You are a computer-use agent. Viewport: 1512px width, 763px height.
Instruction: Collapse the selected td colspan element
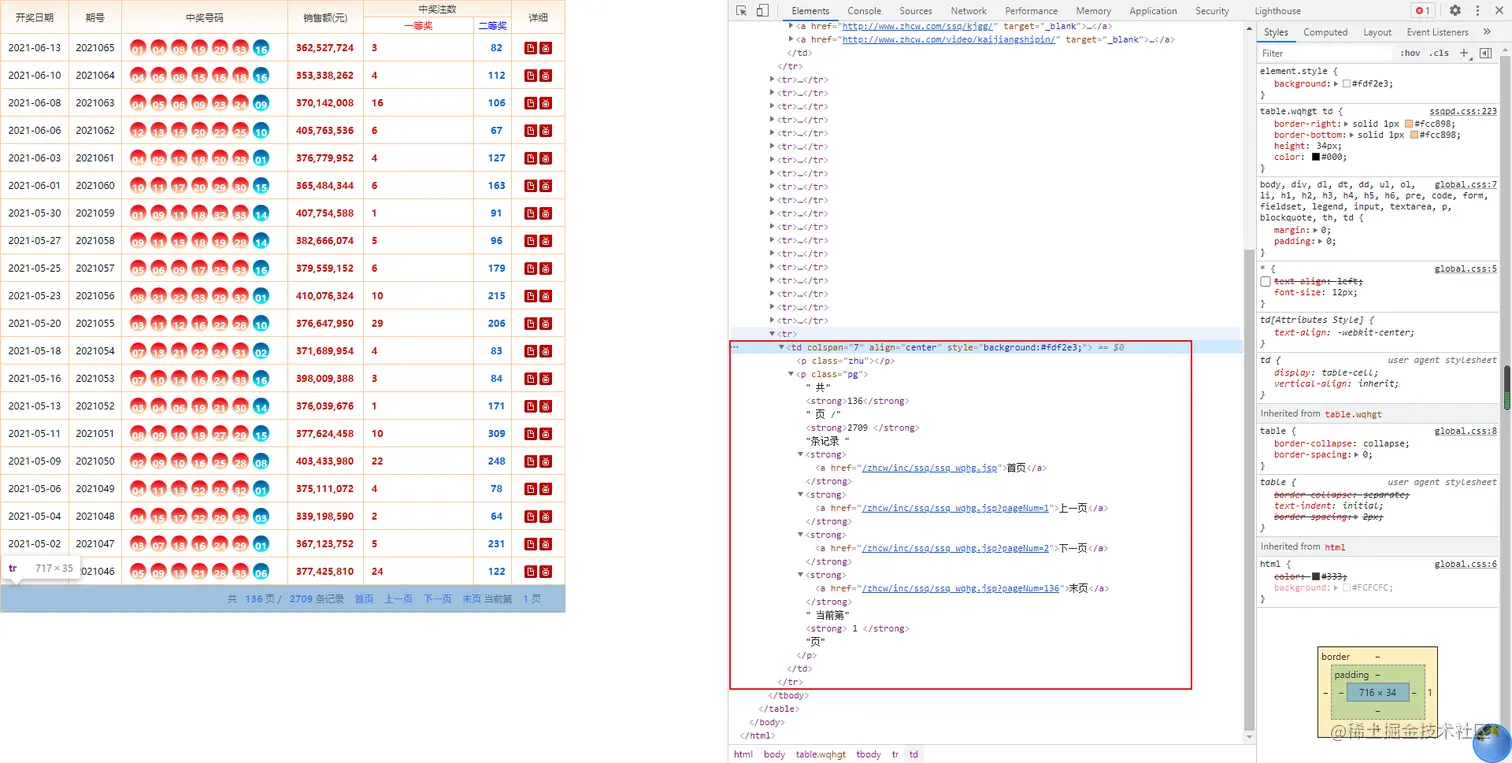pyautogui.click(x=782, y=347)
